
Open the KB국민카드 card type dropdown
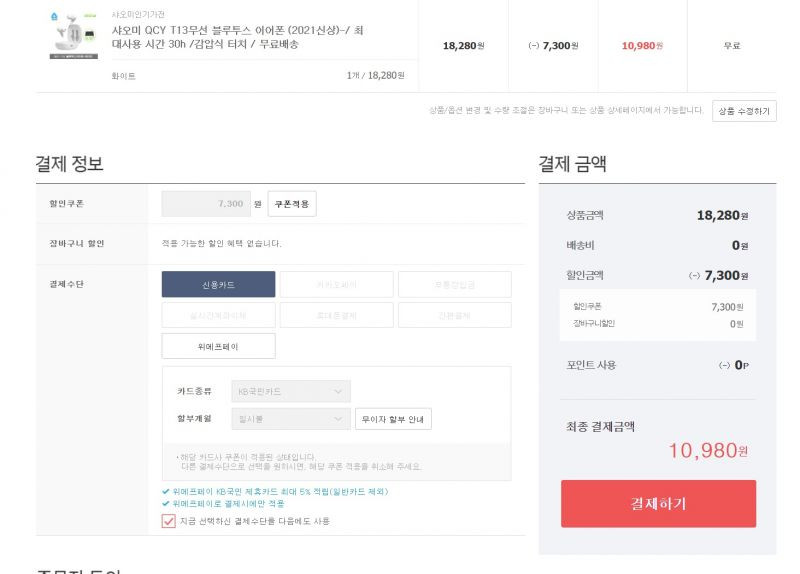pos(291,391)
